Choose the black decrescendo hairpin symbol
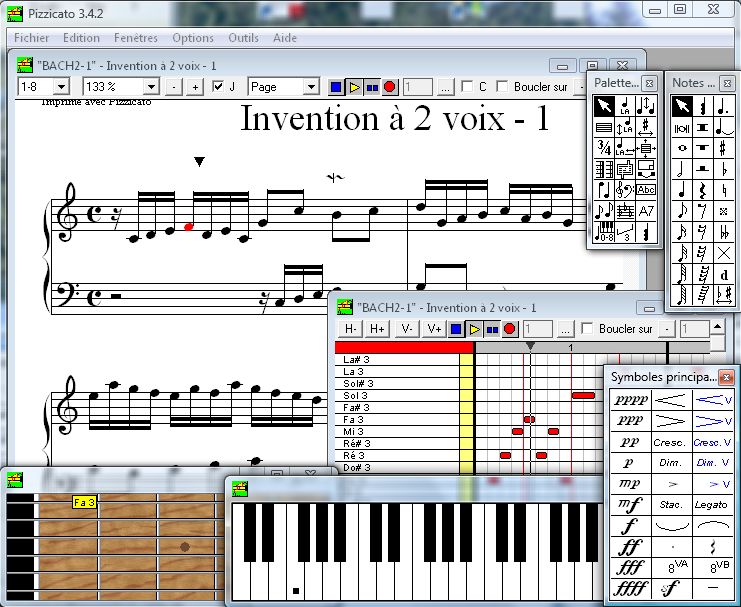741x607 pixels. point(671,421)
